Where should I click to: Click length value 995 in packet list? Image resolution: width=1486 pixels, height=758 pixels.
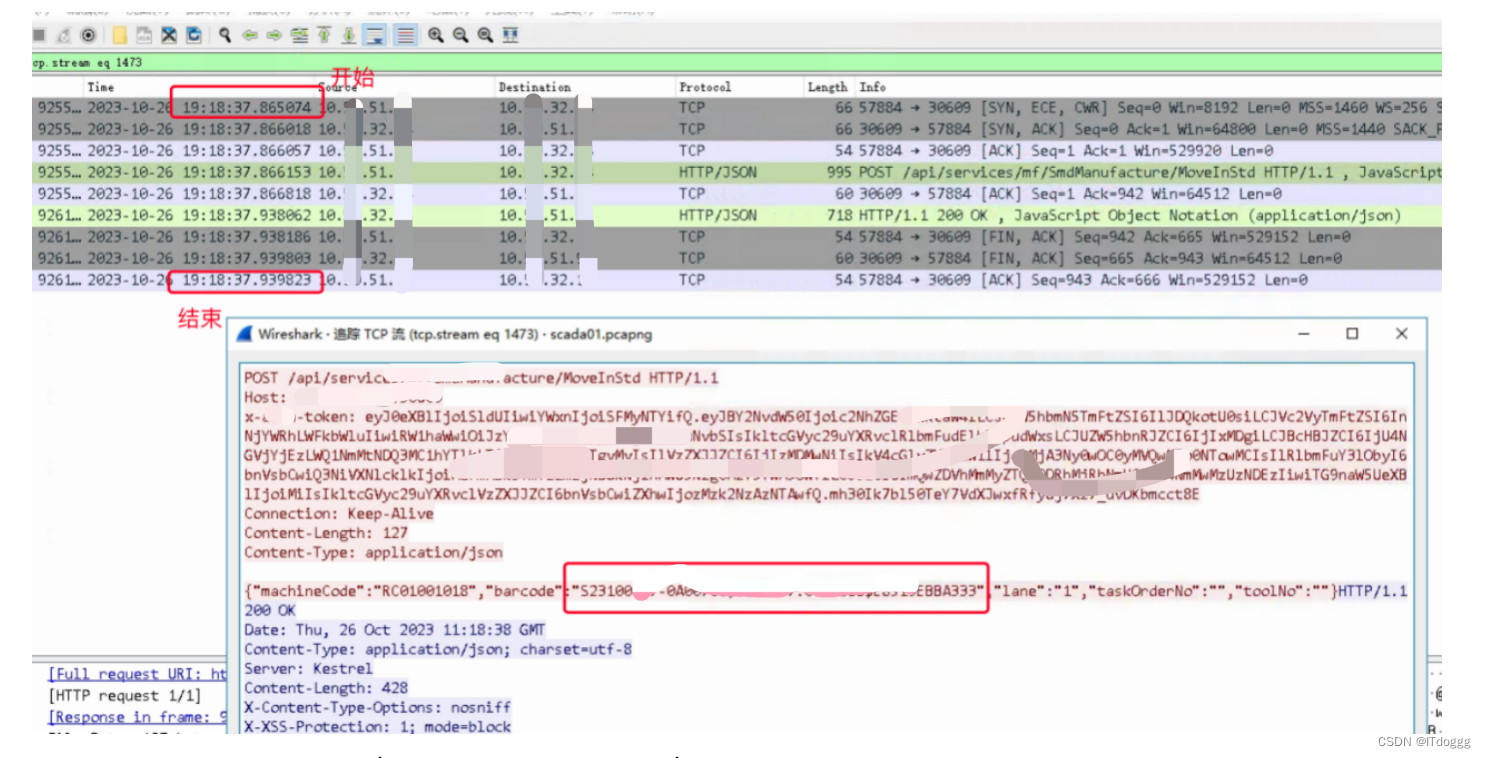pyautogui.click(x=840, y=172)
